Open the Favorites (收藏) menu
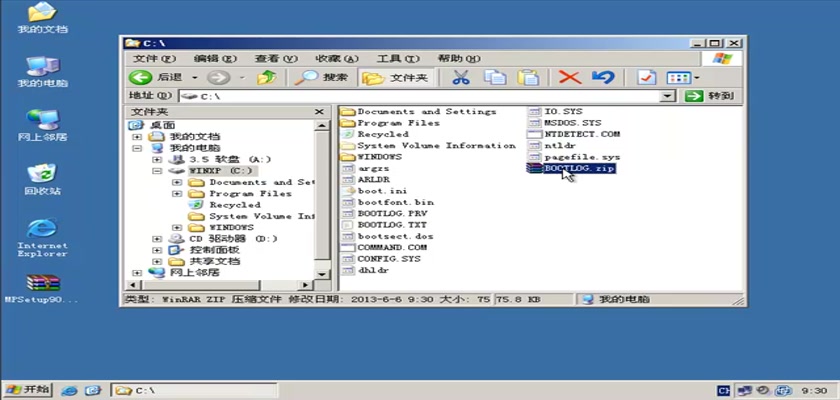The height and width of the screenshot is (400, 840). [x=336, y=58]
